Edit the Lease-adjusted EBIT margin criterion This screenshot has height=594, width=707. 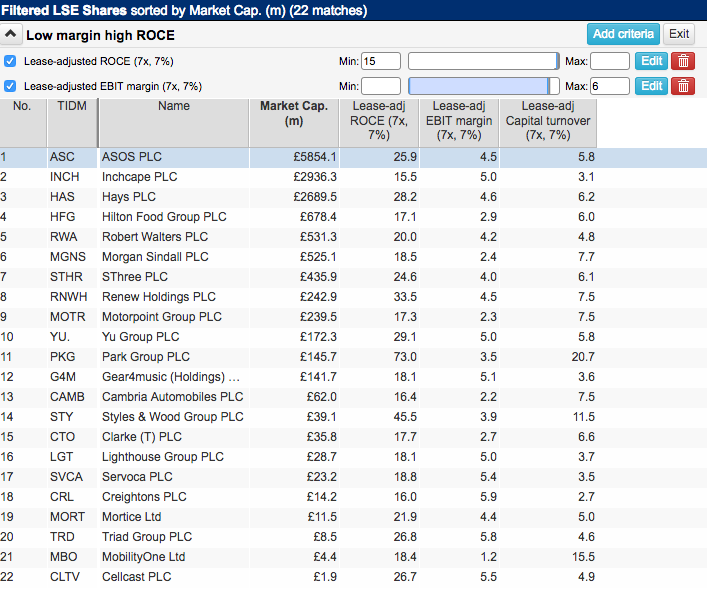pos(651,86)
